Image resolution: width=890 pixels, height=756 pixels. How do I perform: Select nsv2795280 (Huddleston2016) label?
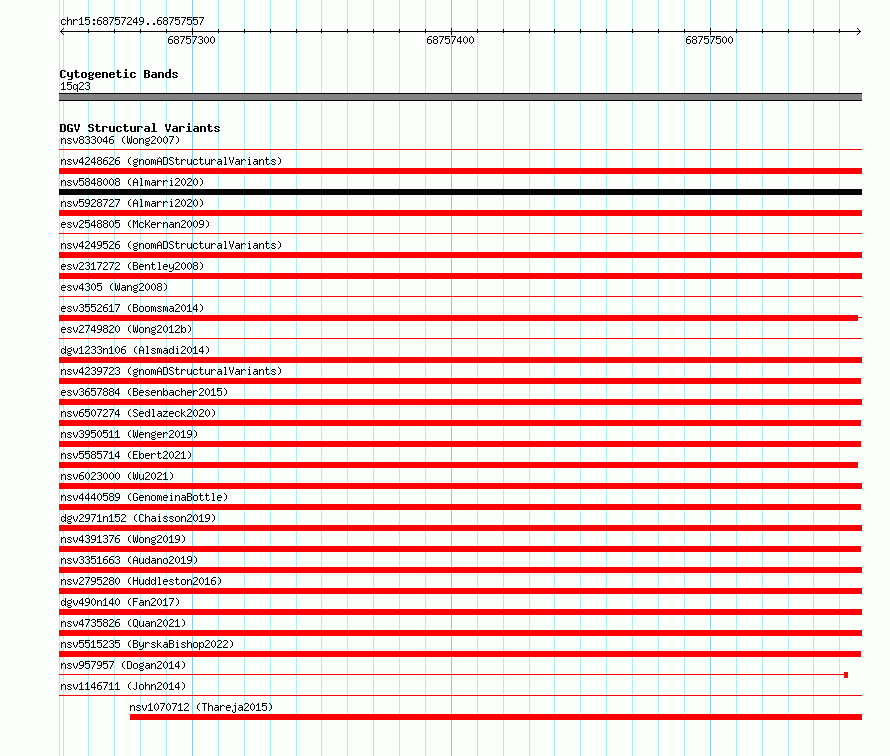141,581
